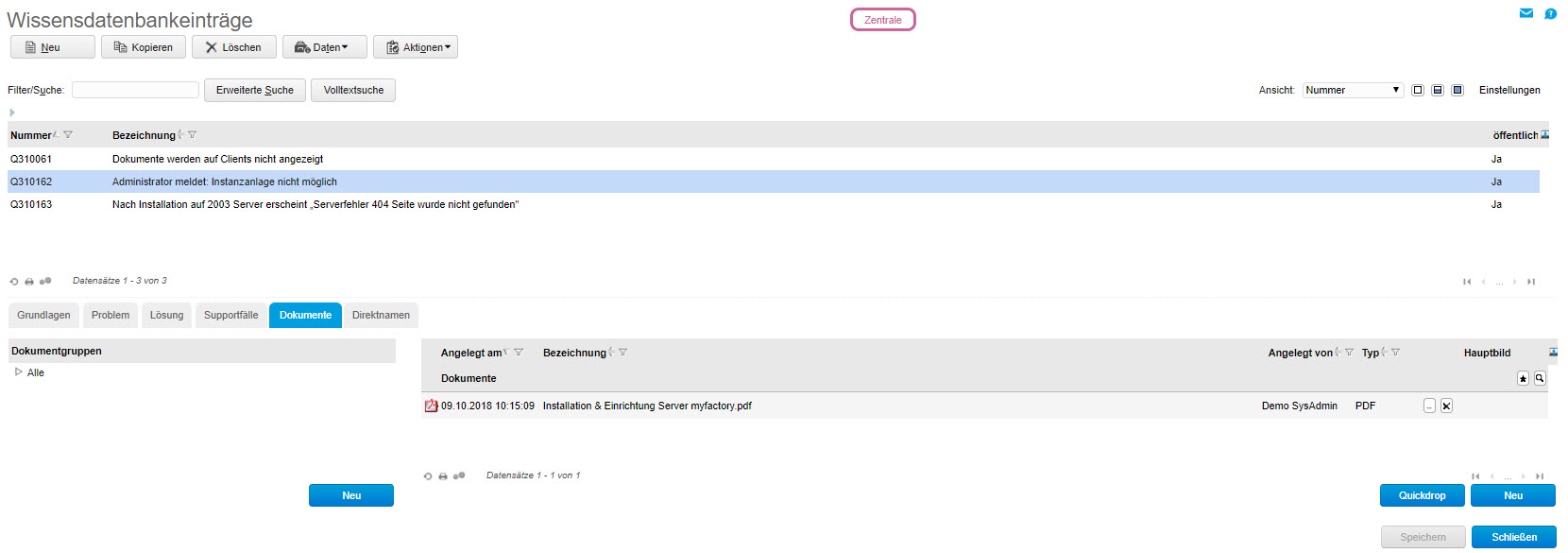Open the Problem tab
Viewport: 1568px width, 553px height.
[x=111, y=316]
